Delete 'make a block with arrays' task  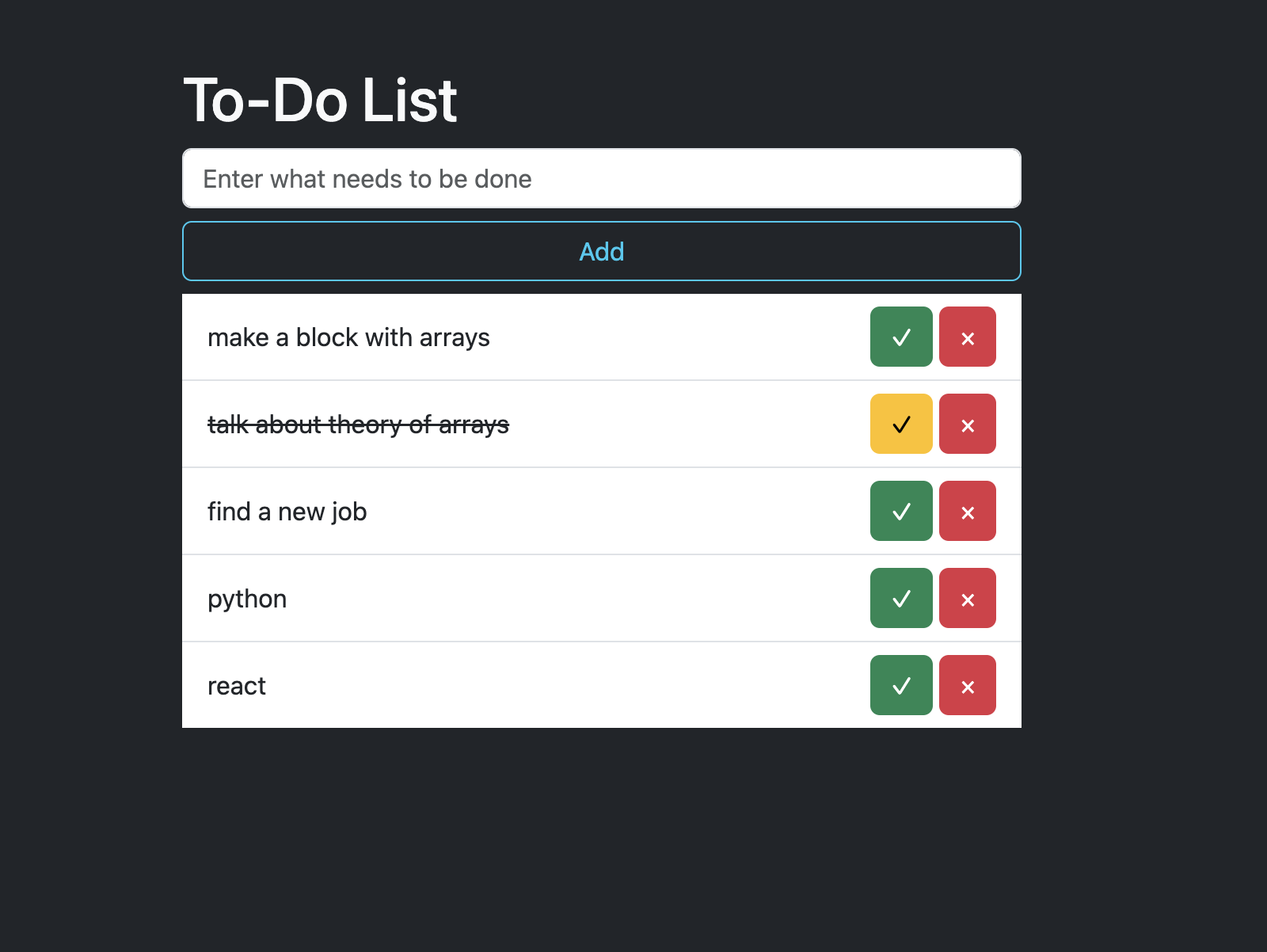pos(967,337)
